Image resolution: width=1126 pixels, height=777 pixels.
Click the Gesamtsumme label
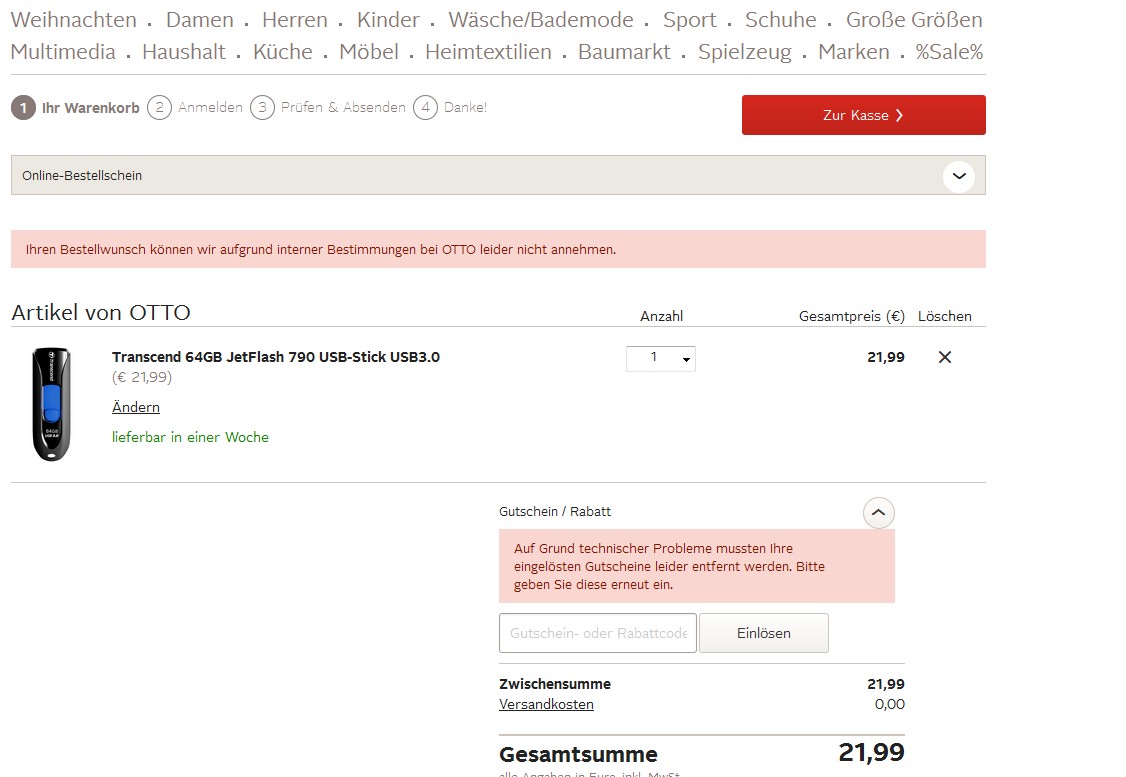(x=578, y=755)
